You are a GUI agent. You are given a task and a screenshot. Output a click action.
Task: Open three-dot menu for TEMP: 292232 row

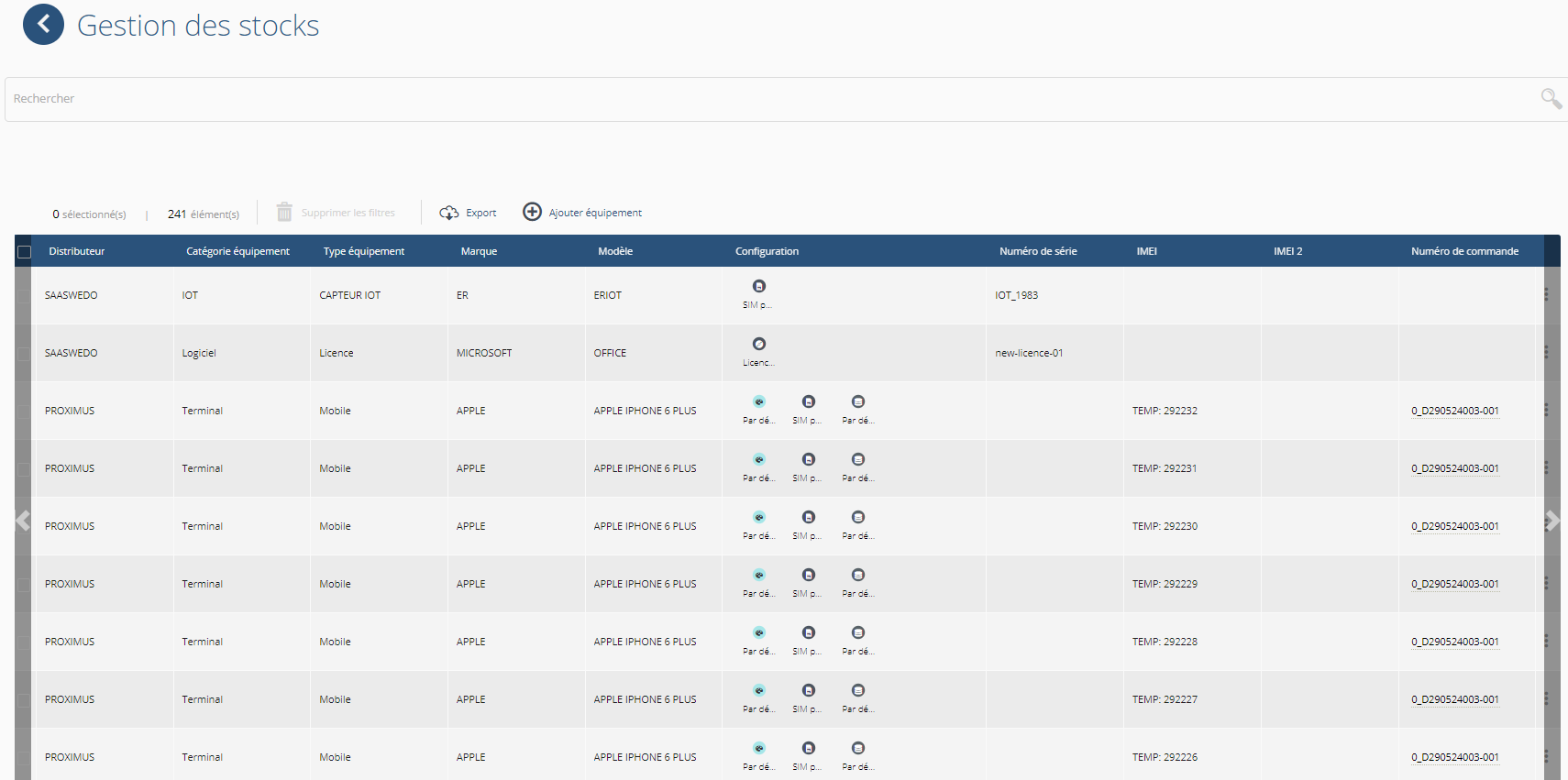coord(1546,410)
